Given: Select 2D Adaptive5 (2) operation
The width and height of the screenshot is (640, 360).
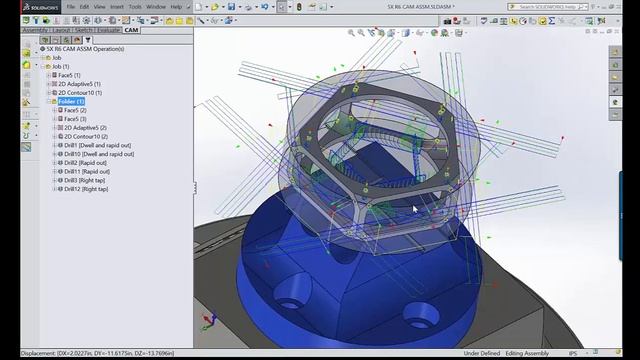Looking at the screenshot, I should point(85,128).
